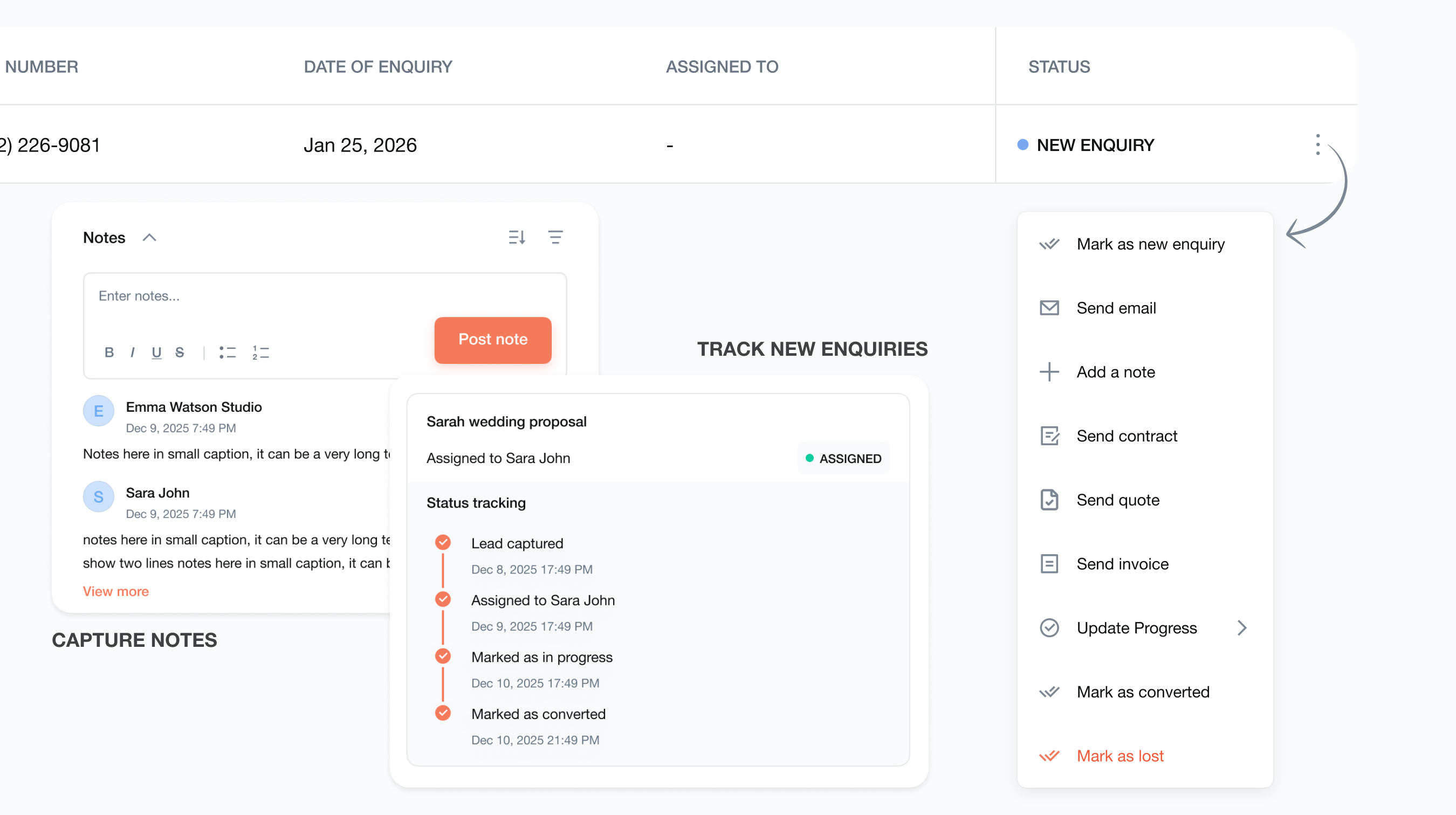Insert a numbered list
This screenshot has width=1456, height=815.
click(260, 353)
